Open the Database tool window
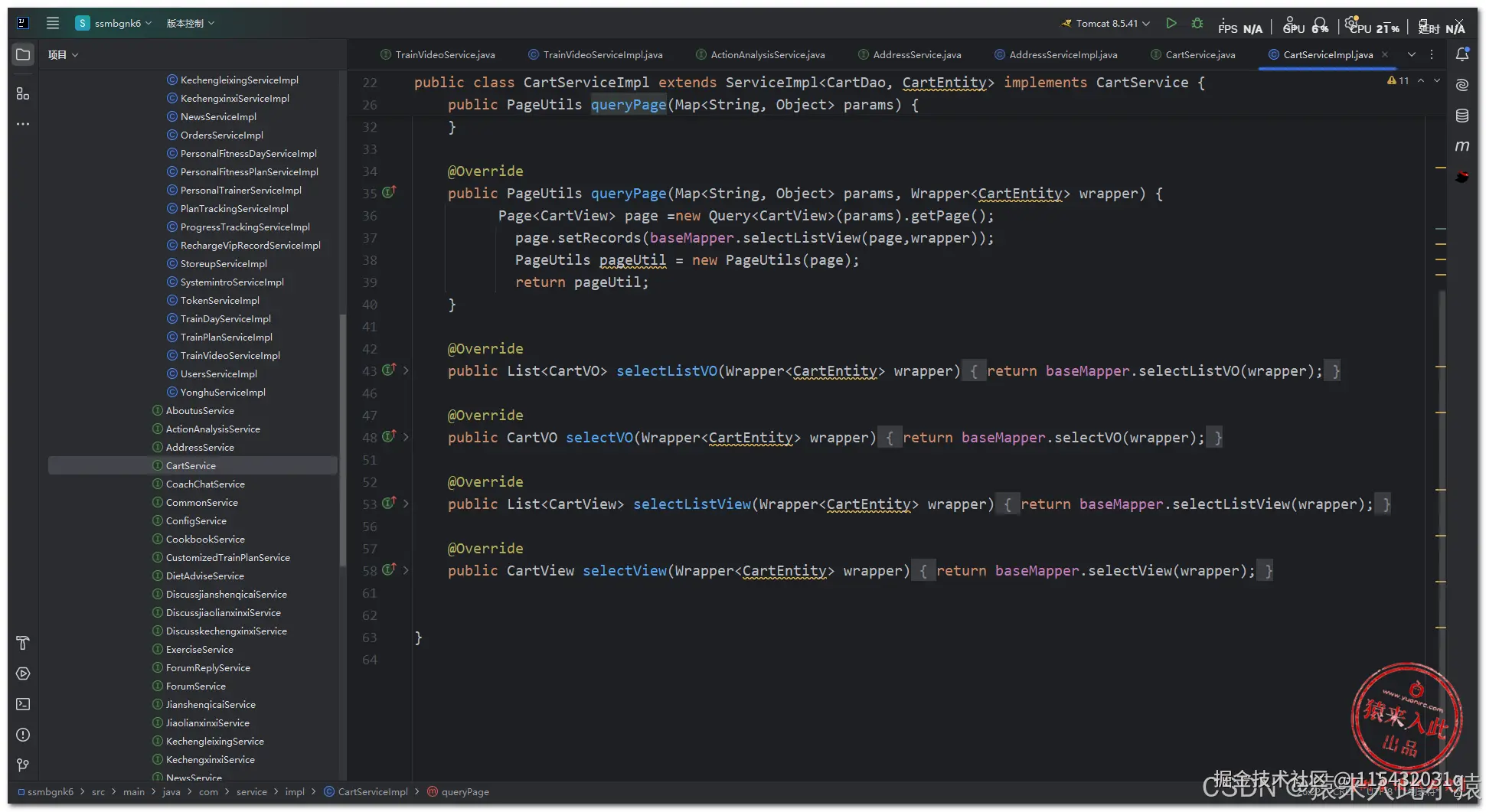Image resolution: width=1486 pixels, height=812 pixels. coord(1462,116)
